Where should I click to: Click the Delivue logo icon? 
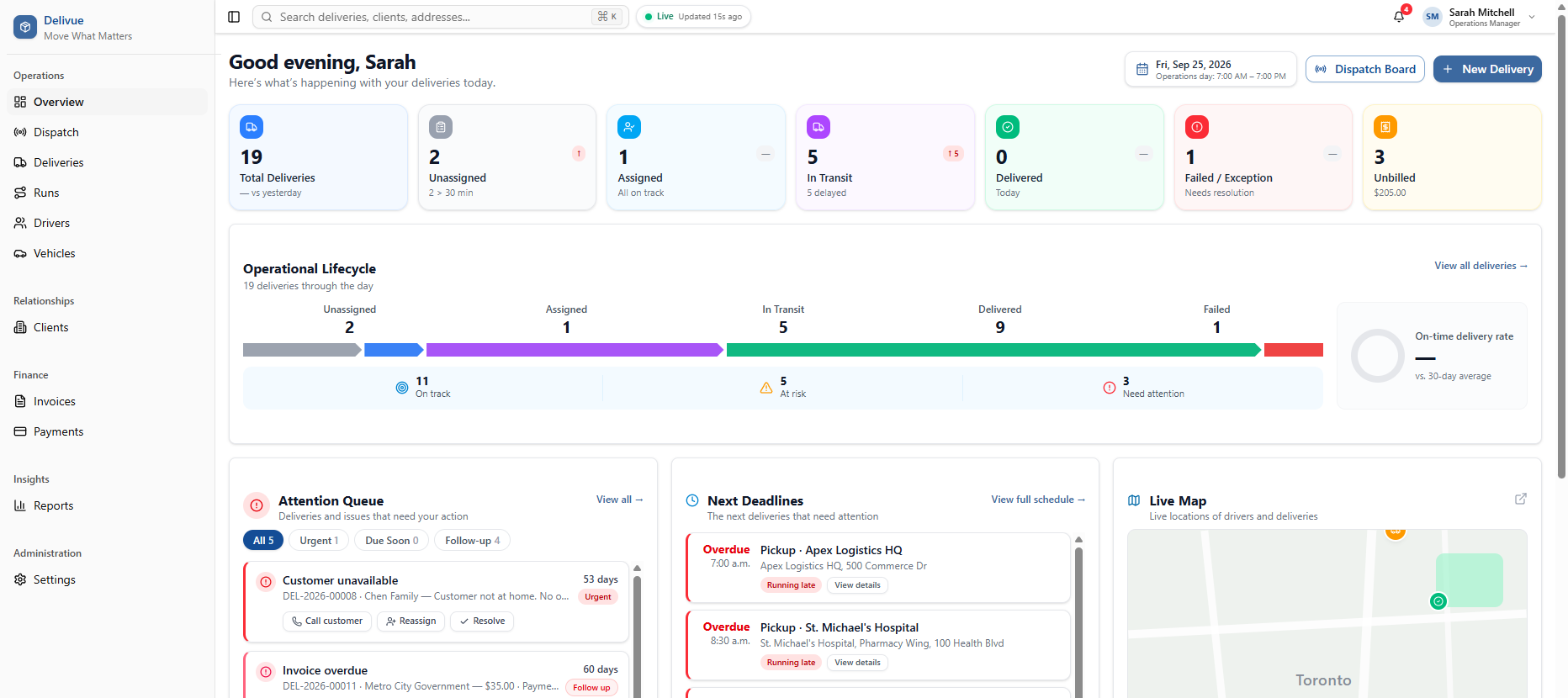pyautogui.click(x=25, y=27)
